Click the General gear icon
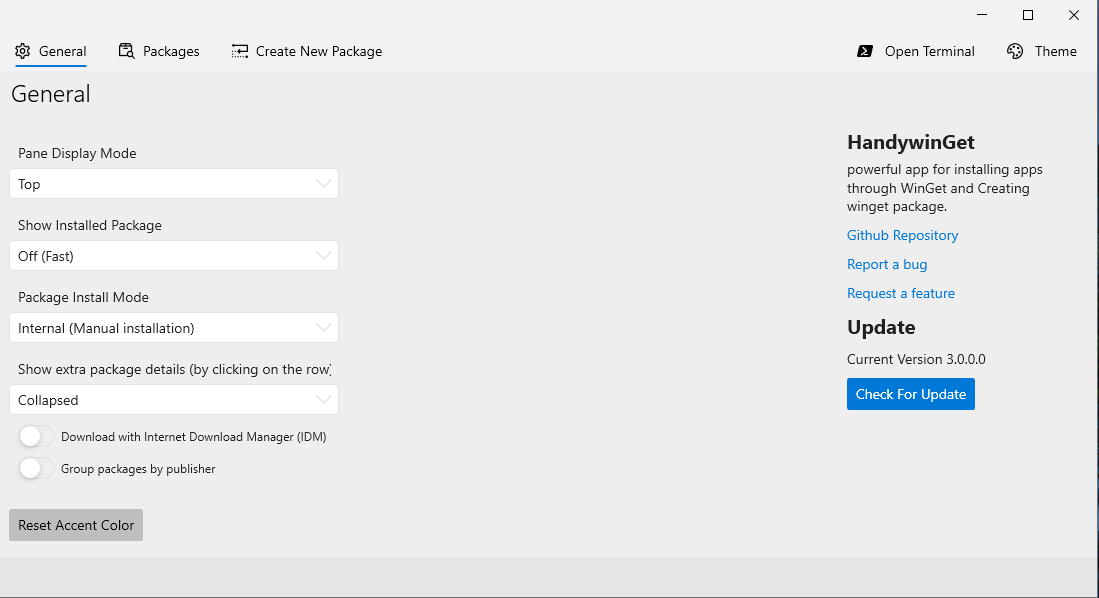The image size is (1099, 598). (x=23, y=51)
